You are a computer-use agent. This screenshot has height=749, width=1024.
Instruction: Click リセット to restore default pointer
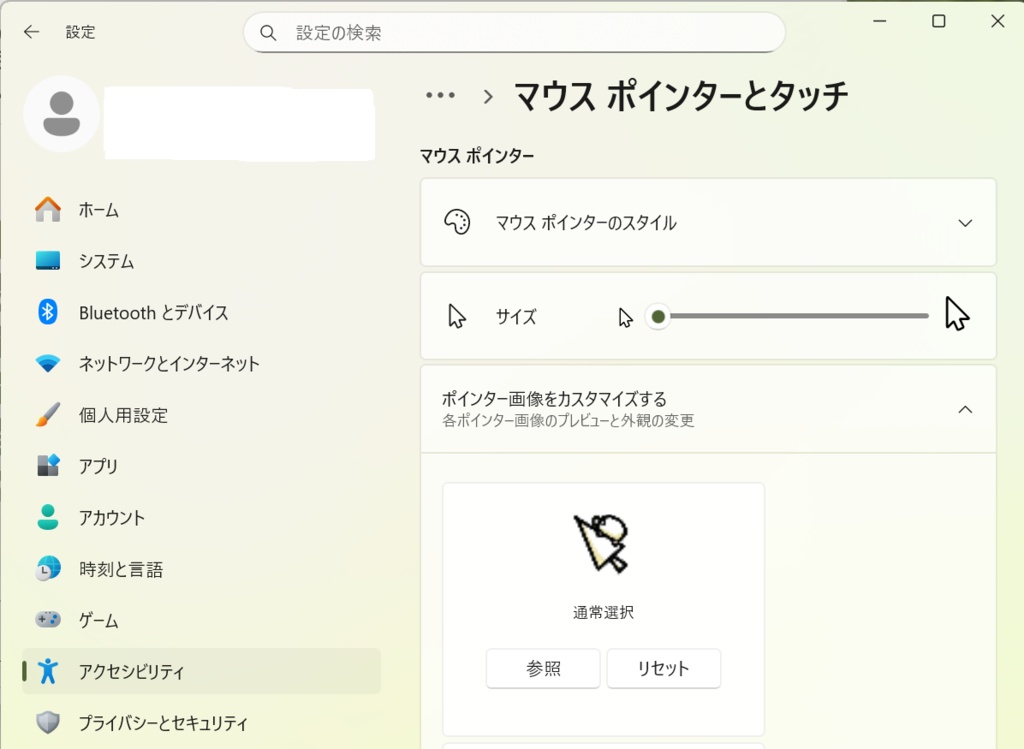(663, 668)
